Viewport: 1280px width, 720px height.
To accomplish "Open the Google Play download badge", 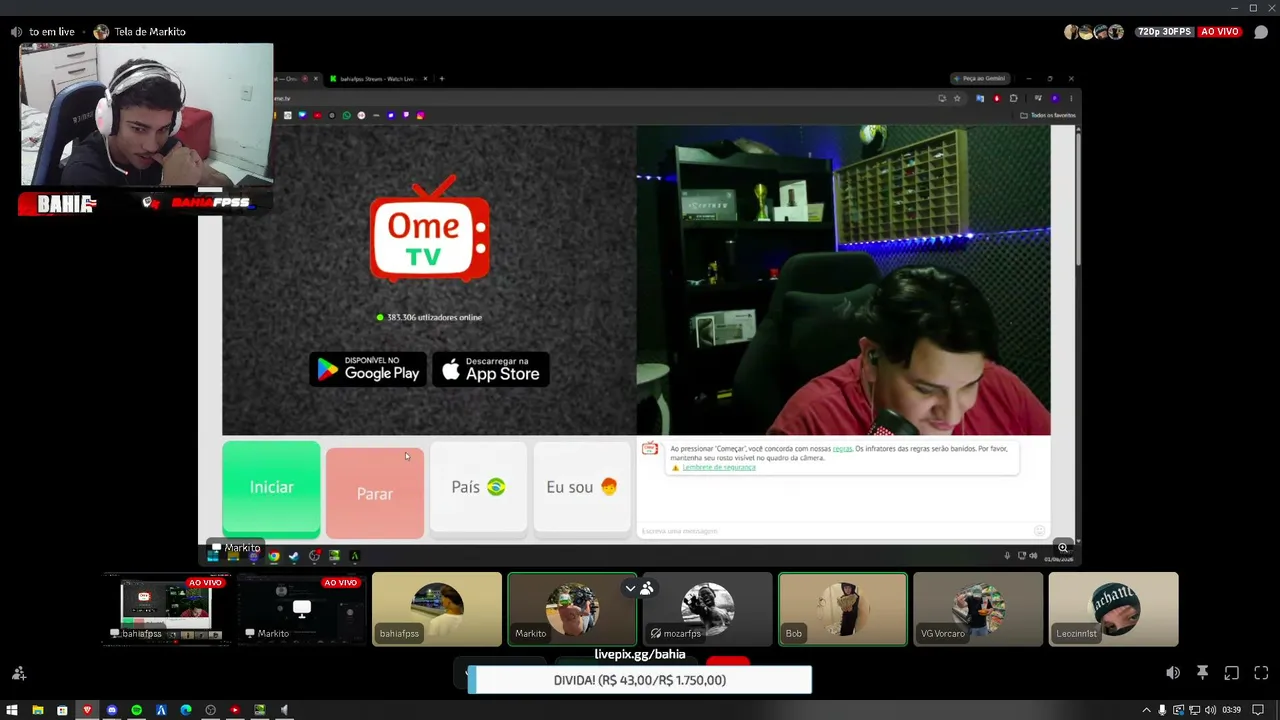I will tap(368, 370).
